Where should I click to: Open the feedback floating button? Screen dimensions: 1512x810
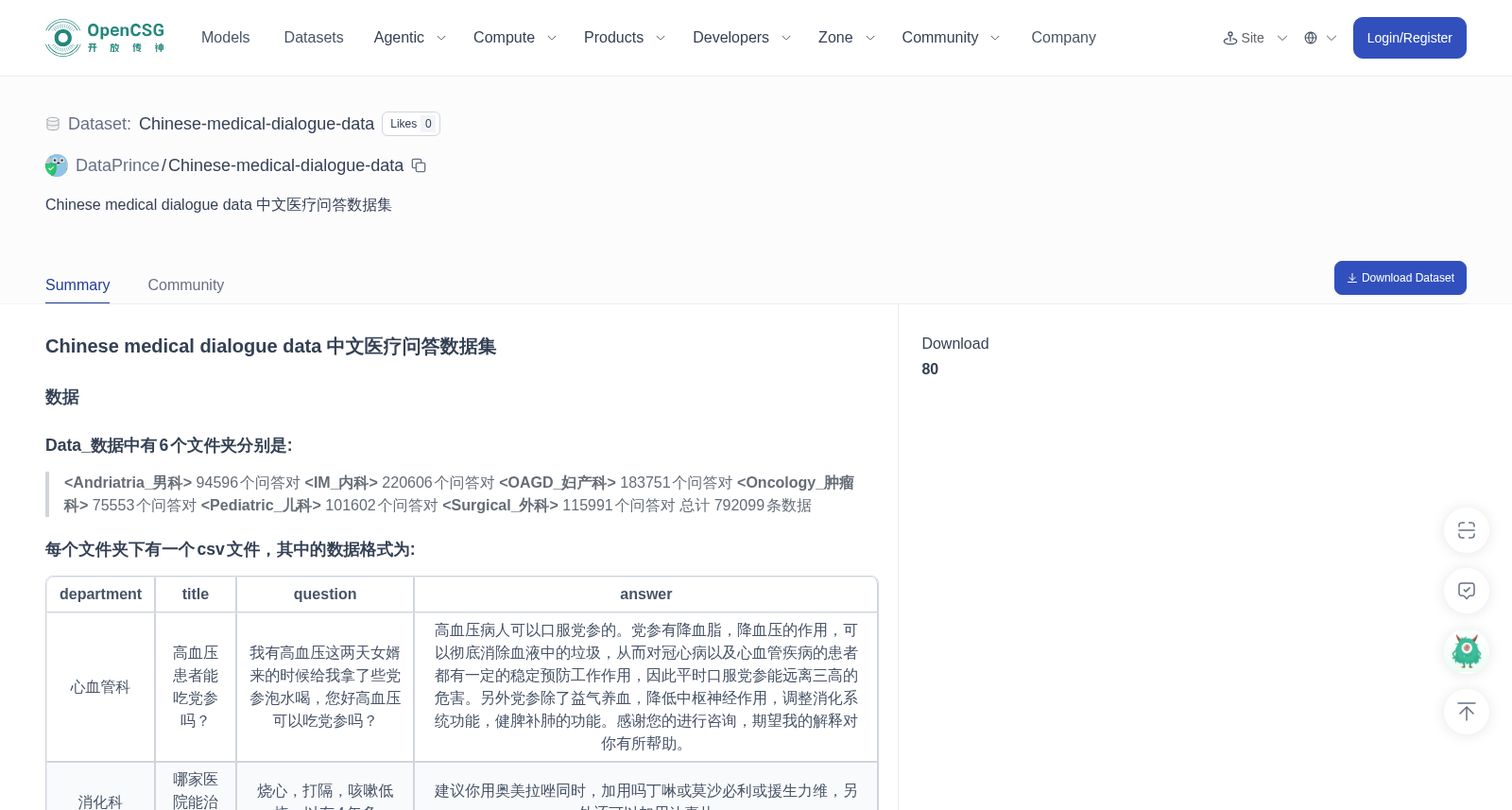(1467, 591)
